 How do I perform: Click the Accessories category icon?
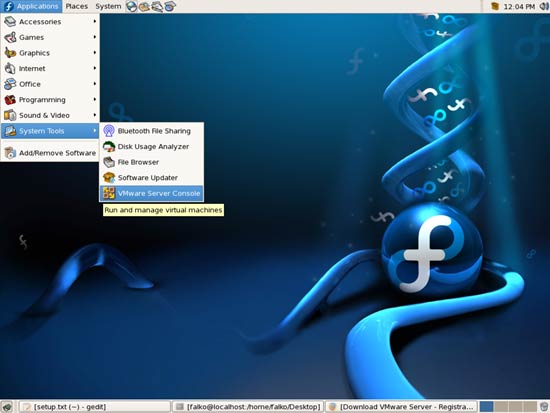click(x=10, y=22)
